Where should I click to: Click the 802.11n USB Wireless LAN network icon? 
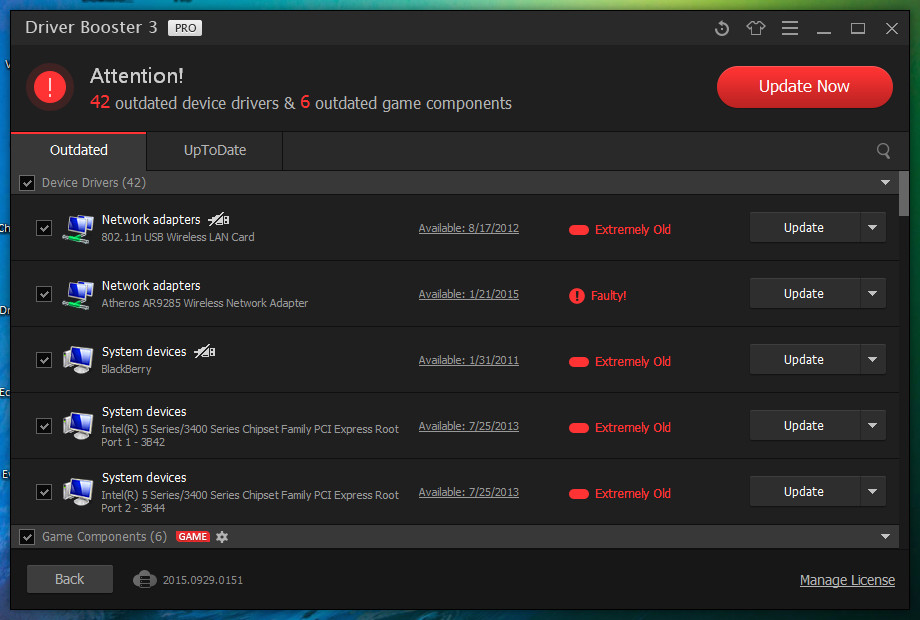(x=78, y=228)
